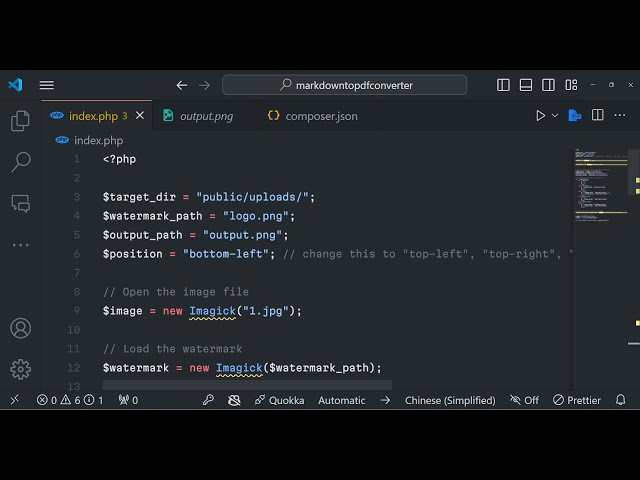Click the markdowntopdfconverter search box
This screenshot has height=480, width=640.
pyautogui.click(x=354, y=85)
